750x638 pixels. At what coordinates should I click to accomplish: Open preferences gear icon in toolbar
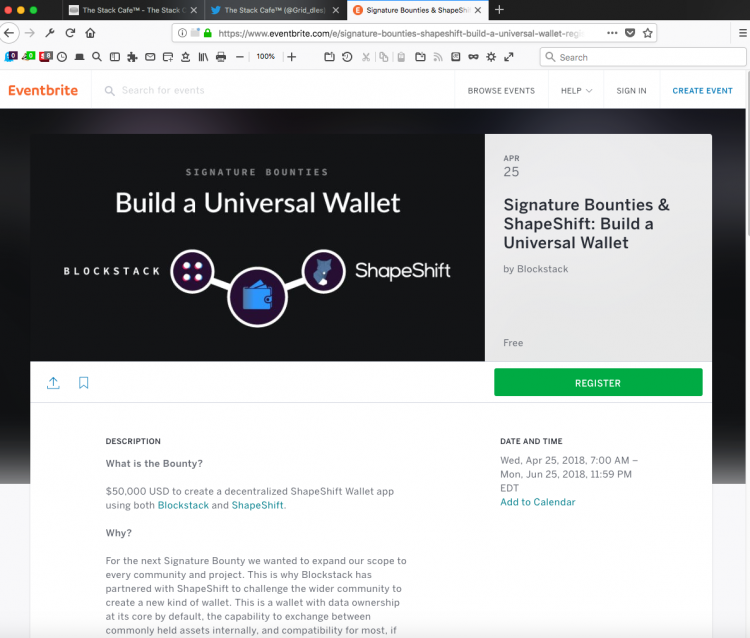pyautogui.click(x=491, y=57)
